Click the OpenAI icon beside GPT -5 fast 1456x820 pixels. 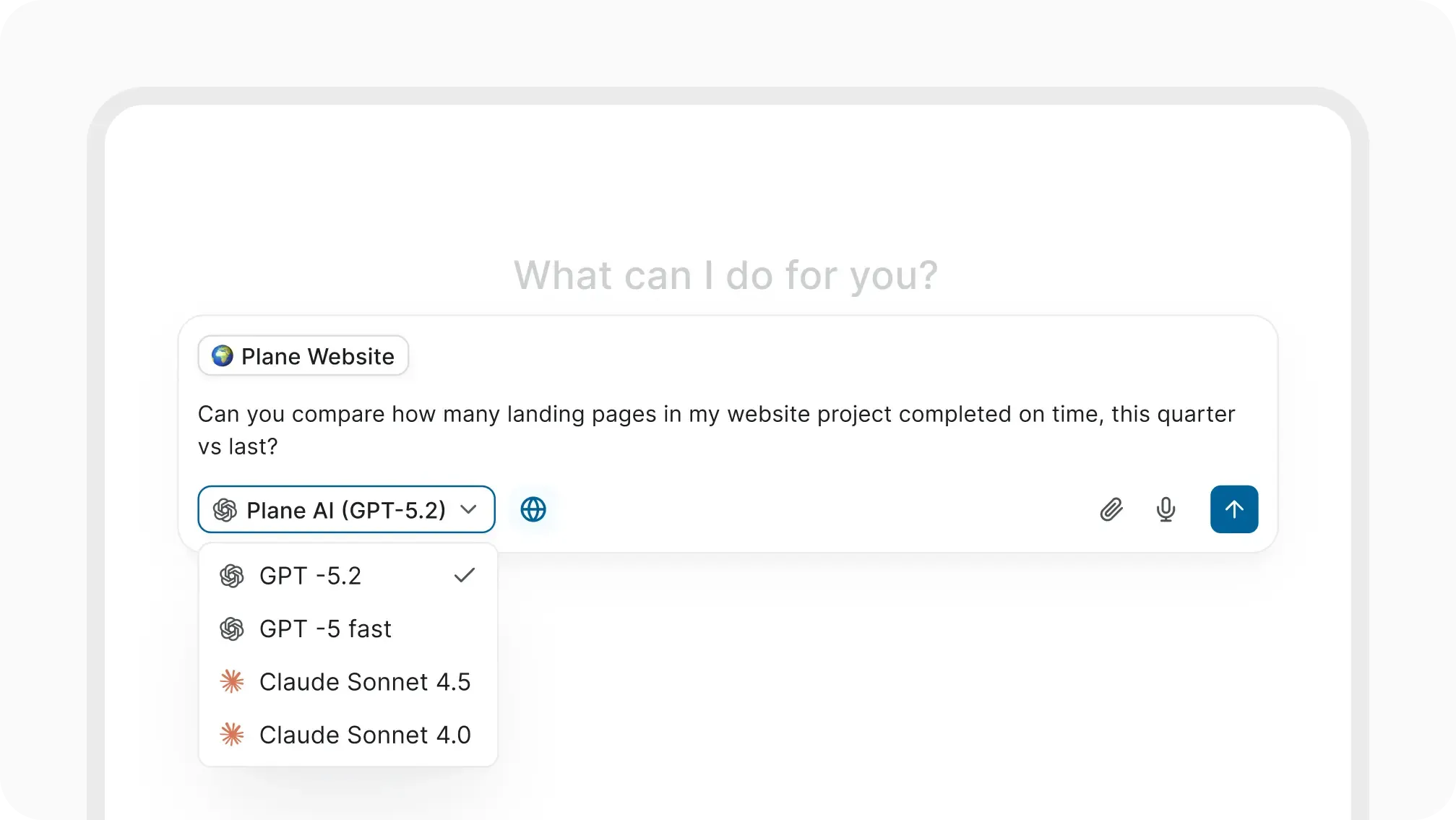[x=232, y=629]
